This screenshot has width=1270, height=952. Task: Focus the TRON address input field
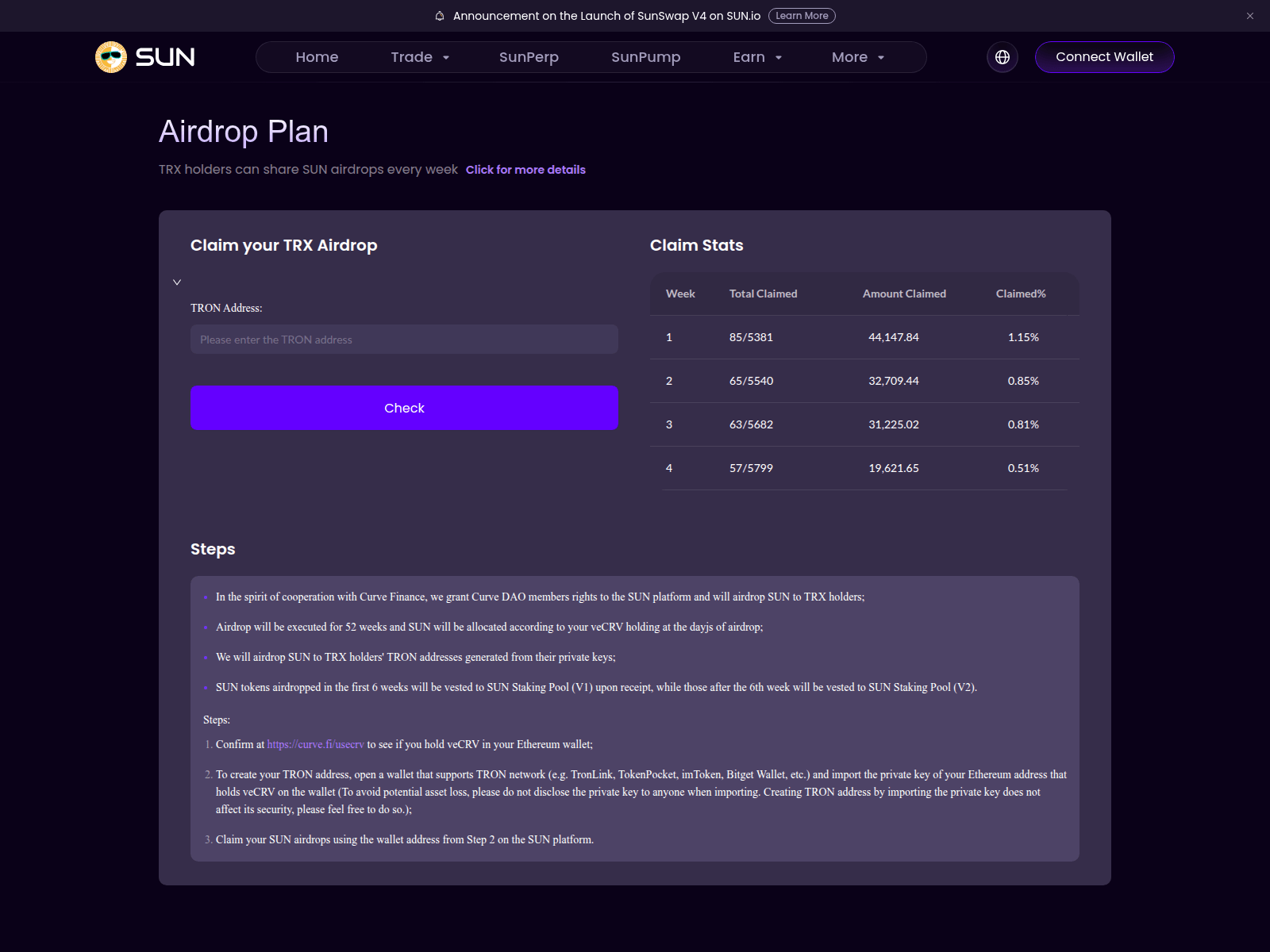(x=404, y=340)
